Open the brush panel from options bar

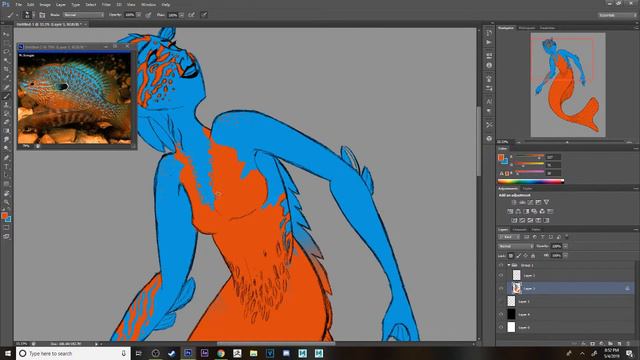tap(42, 15)
